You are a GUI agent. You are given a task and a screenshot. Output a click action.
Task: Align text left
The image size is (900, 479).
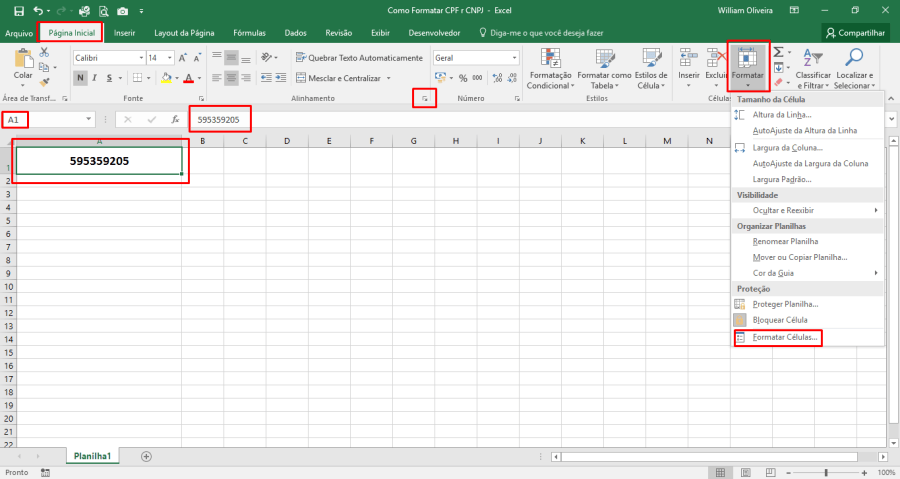coord(216,77)
